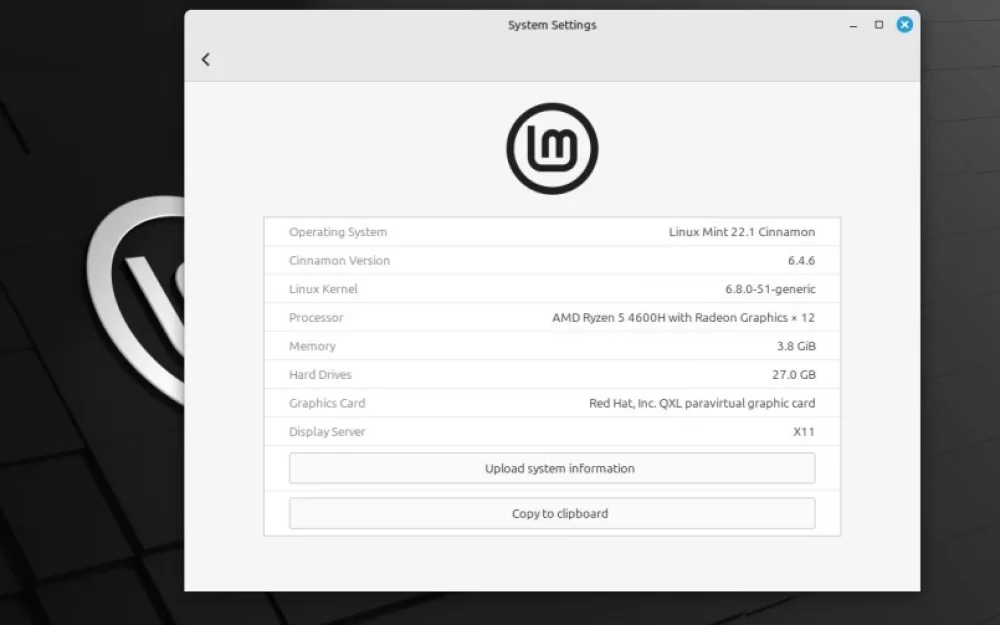Click the Memory label
The width and height of the screenshot is (1000, 625).
[x=312, y=346]
